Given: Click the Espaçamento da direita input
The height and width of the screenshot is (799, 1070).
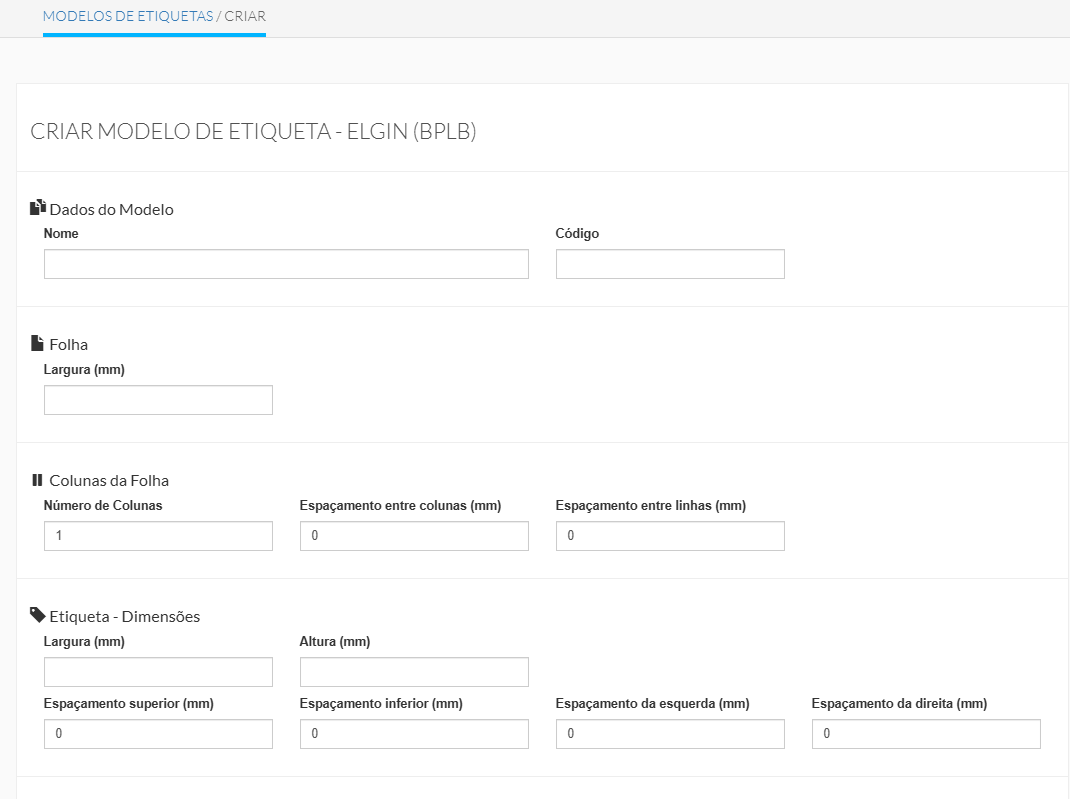Looking at the screenshot, I should point(926,734).
